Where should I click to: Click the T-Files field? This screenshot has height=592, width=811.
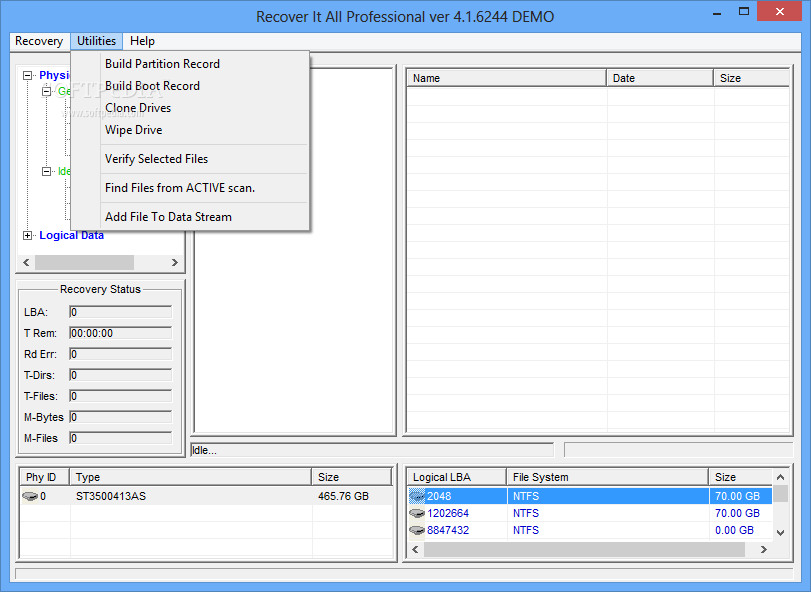pyautogui.click(x=121, y=396)
